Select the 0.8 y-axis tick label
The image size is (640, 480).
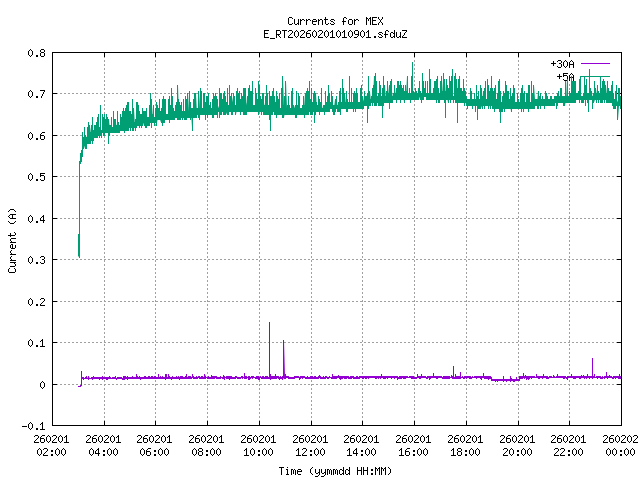(35, 52)
